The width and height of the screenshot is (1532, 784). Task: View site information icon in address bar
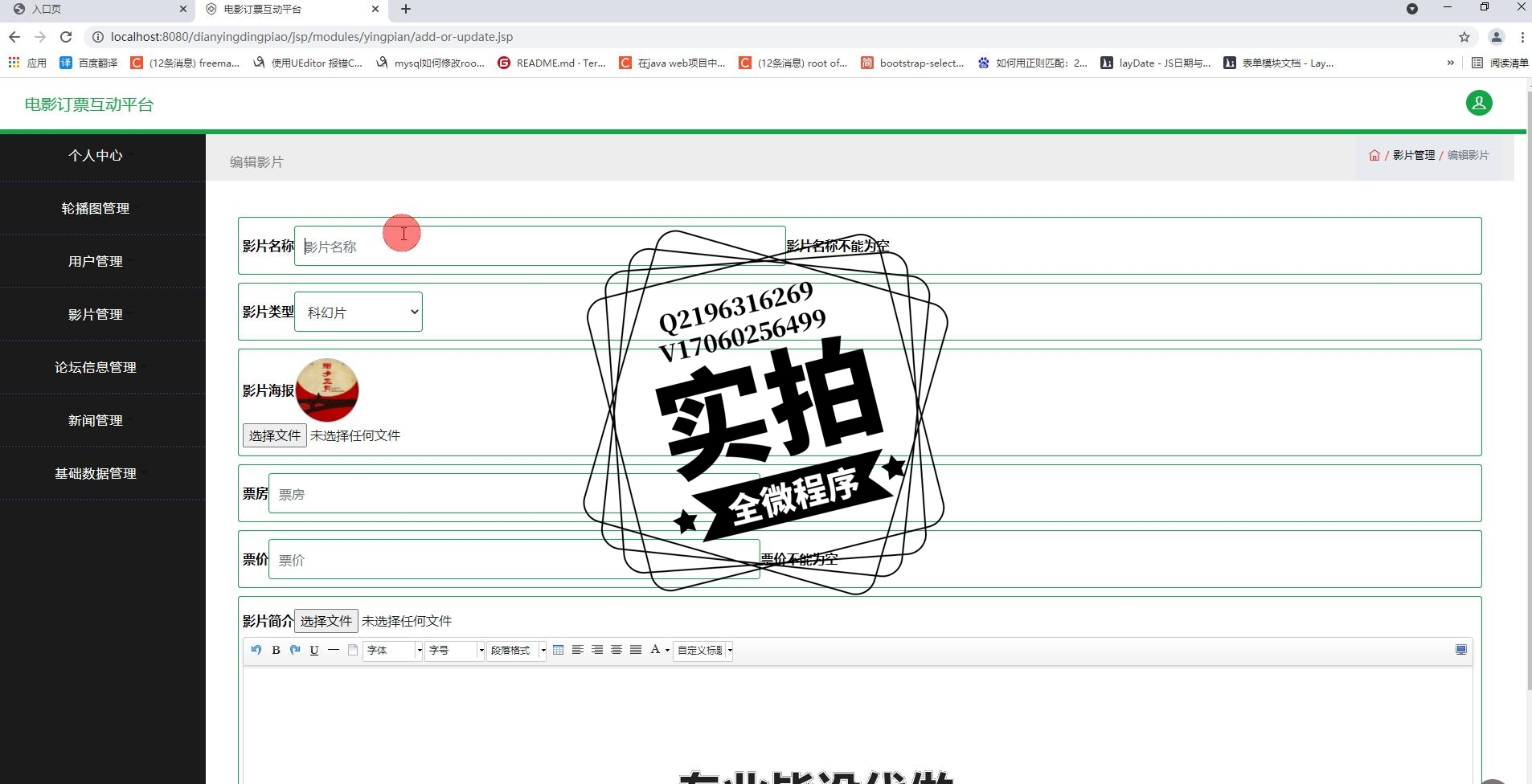tap(98, 37)
